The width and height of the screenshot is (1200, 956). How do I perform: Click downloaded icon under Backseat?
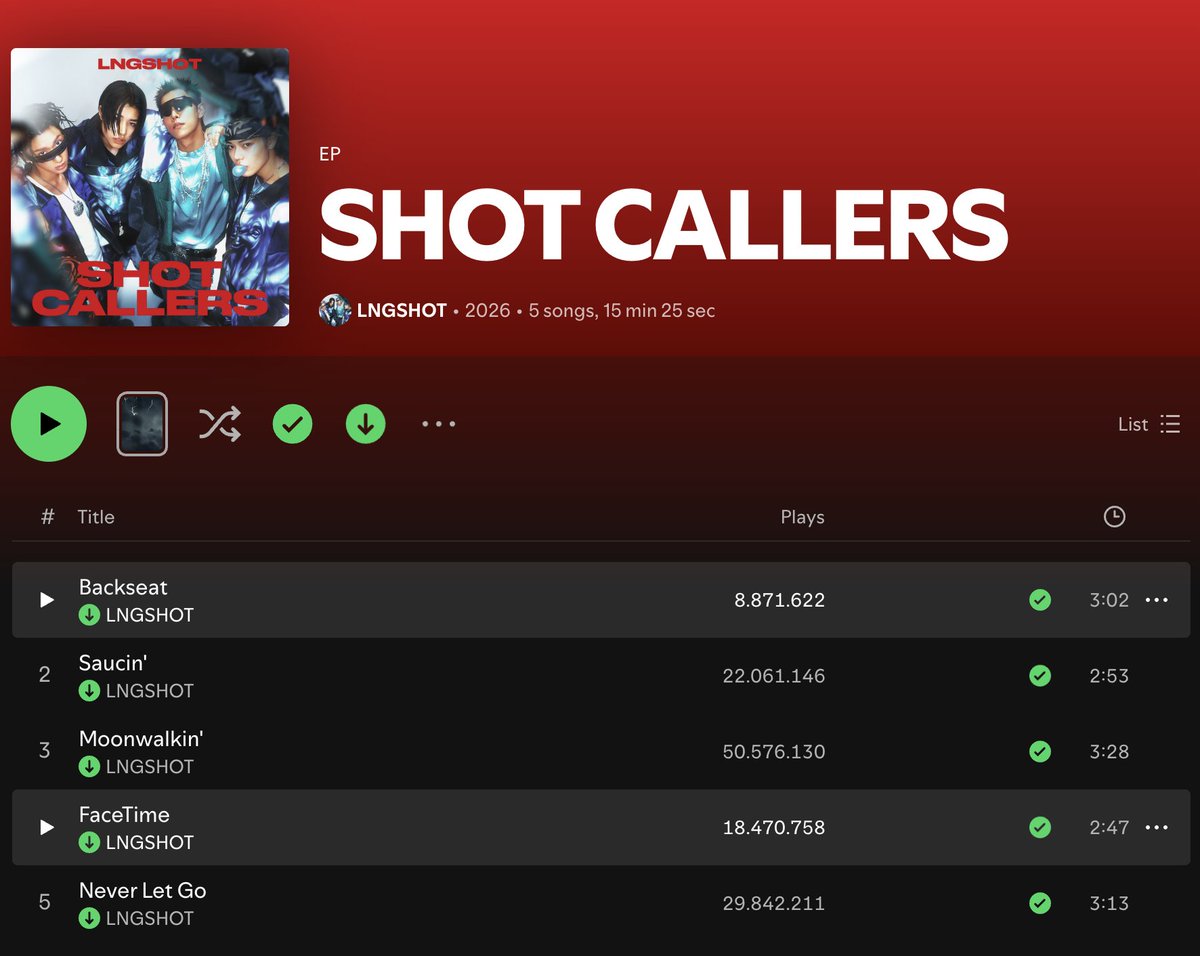[x=89, y=615]
